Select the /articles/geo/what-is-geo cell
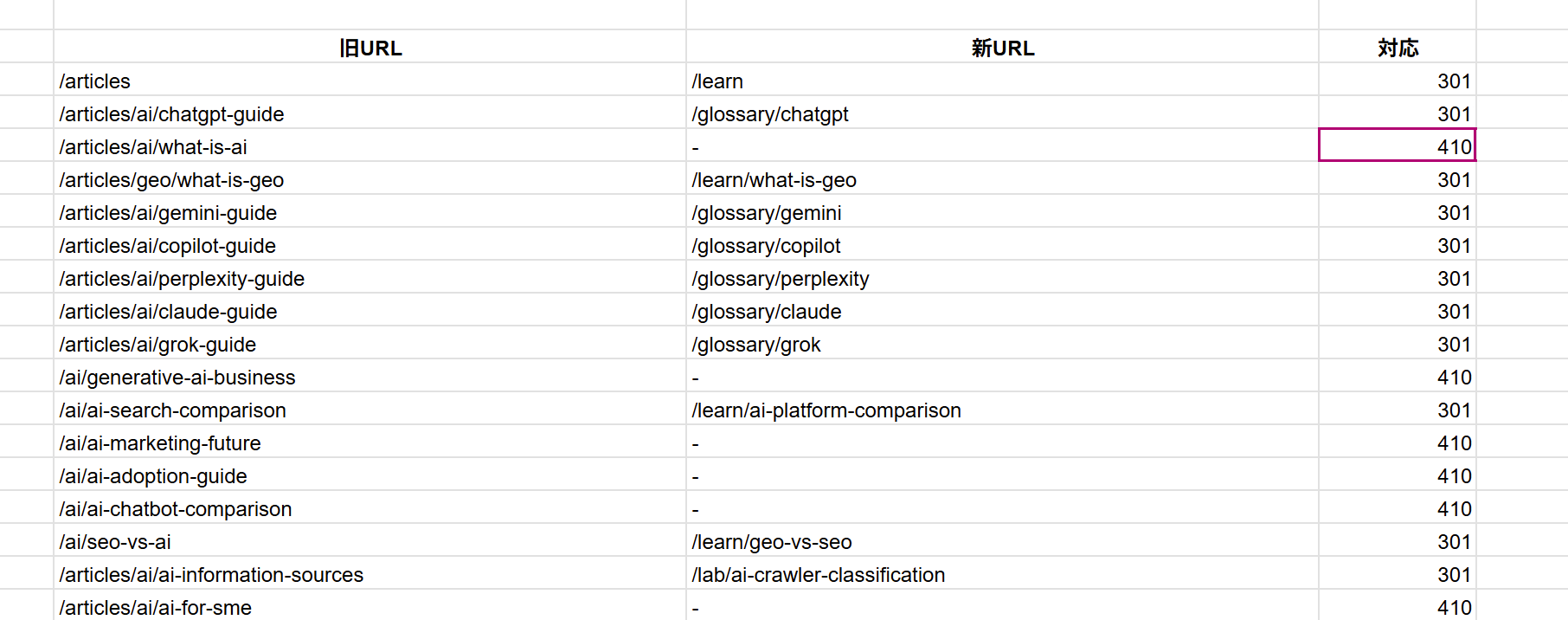 [x=370, y=179]
